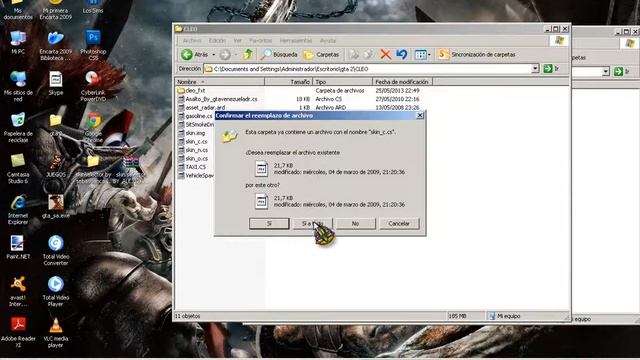Sort by the Tipo column header

tap(342, 82)
